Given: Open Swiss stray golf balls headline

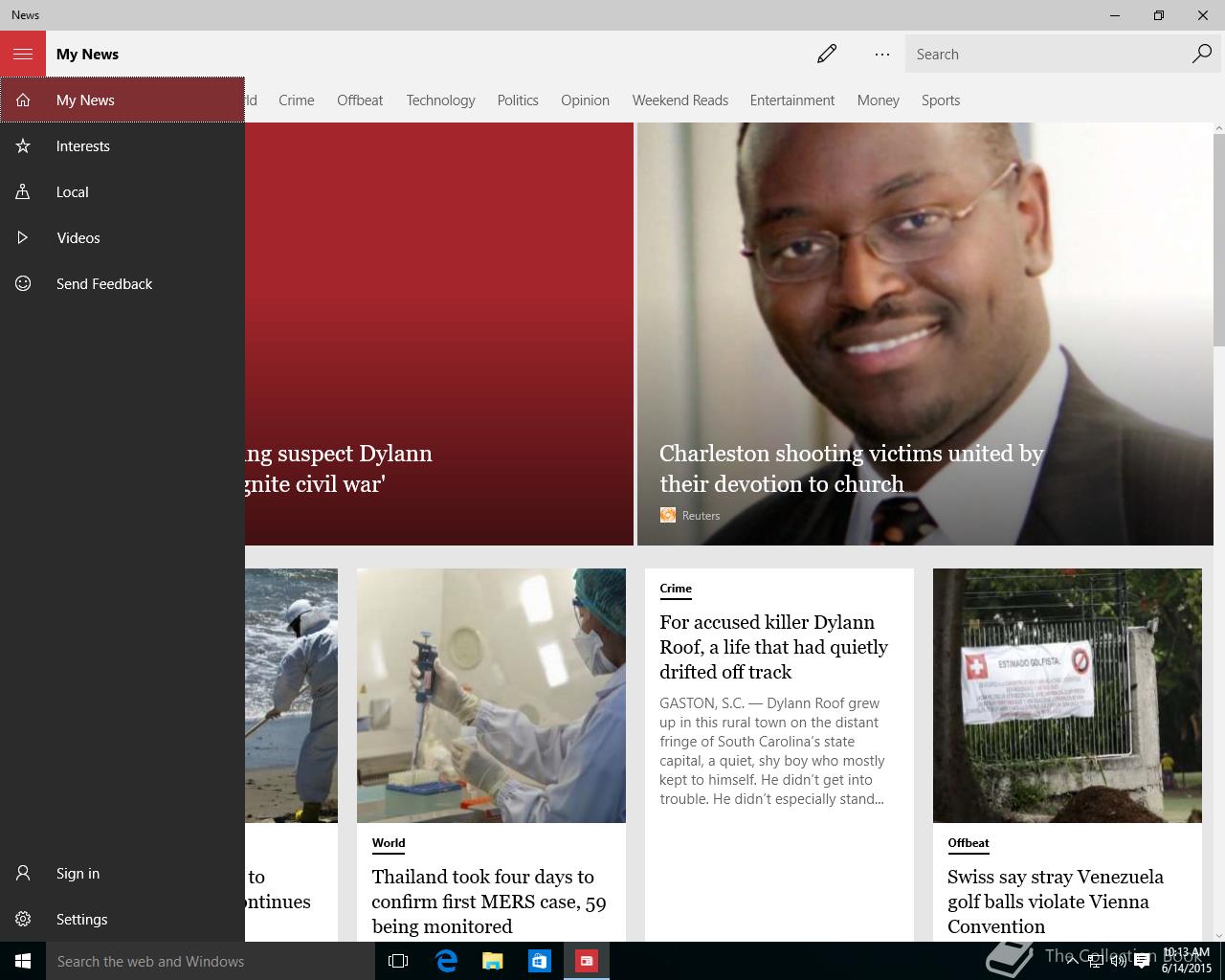Looking at the screenshot, I should point(1056,902).
